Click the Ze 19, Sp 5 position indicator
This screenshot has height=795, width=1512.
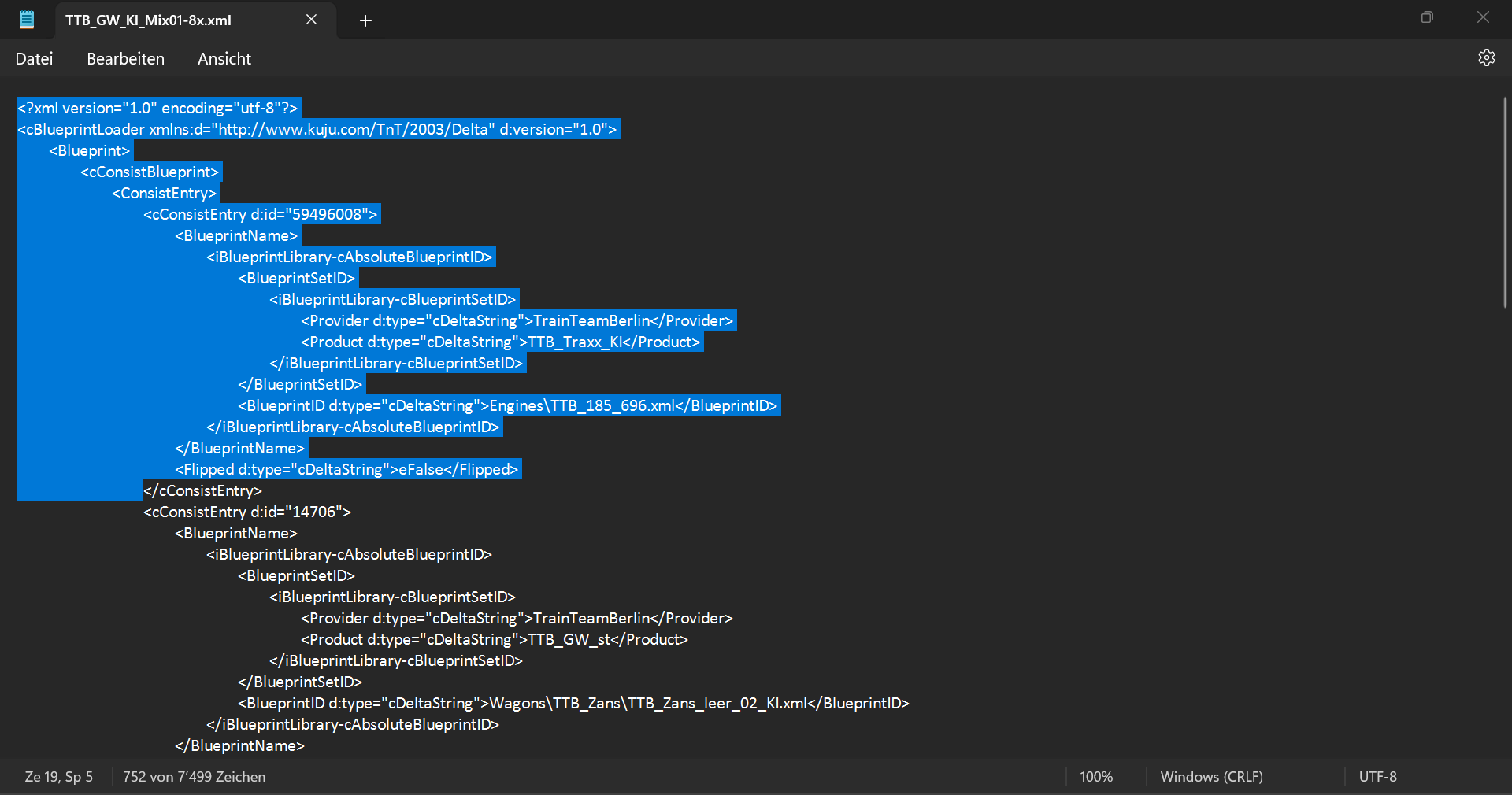point(59,777)
